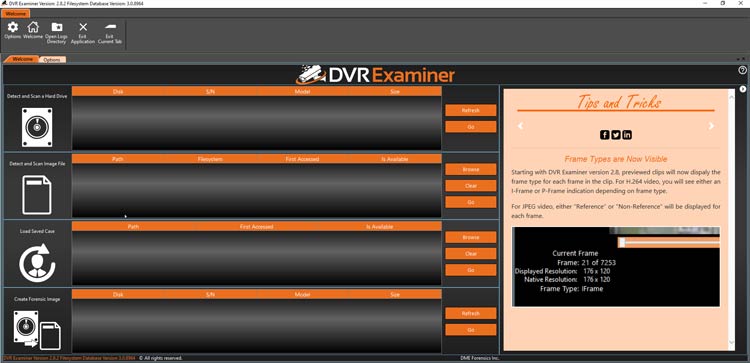The image size is (750, 363).
Task: Click Browse in Load Saved Case section
Action: click(471, 237)
